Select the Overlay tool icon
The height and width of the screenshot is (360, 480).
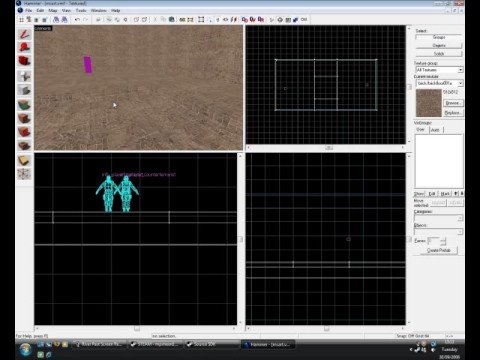point(24,146)
